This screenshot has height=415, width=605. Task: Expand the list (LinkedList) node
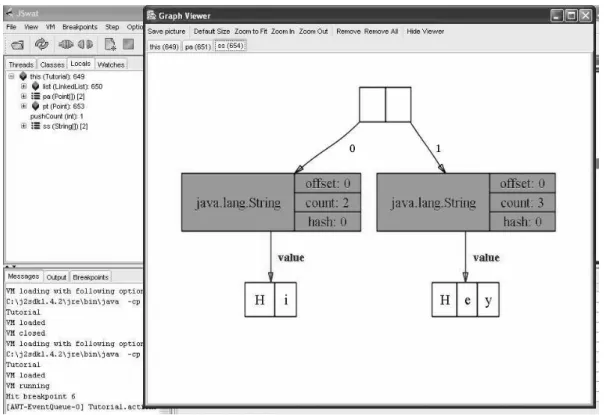point(24,86)
